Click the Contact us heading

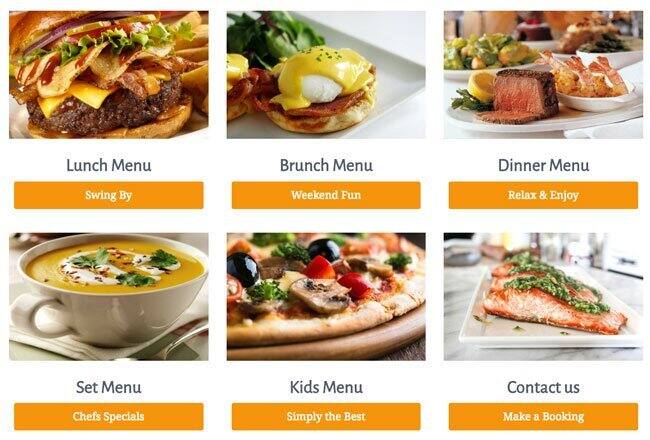coord(543,387)
